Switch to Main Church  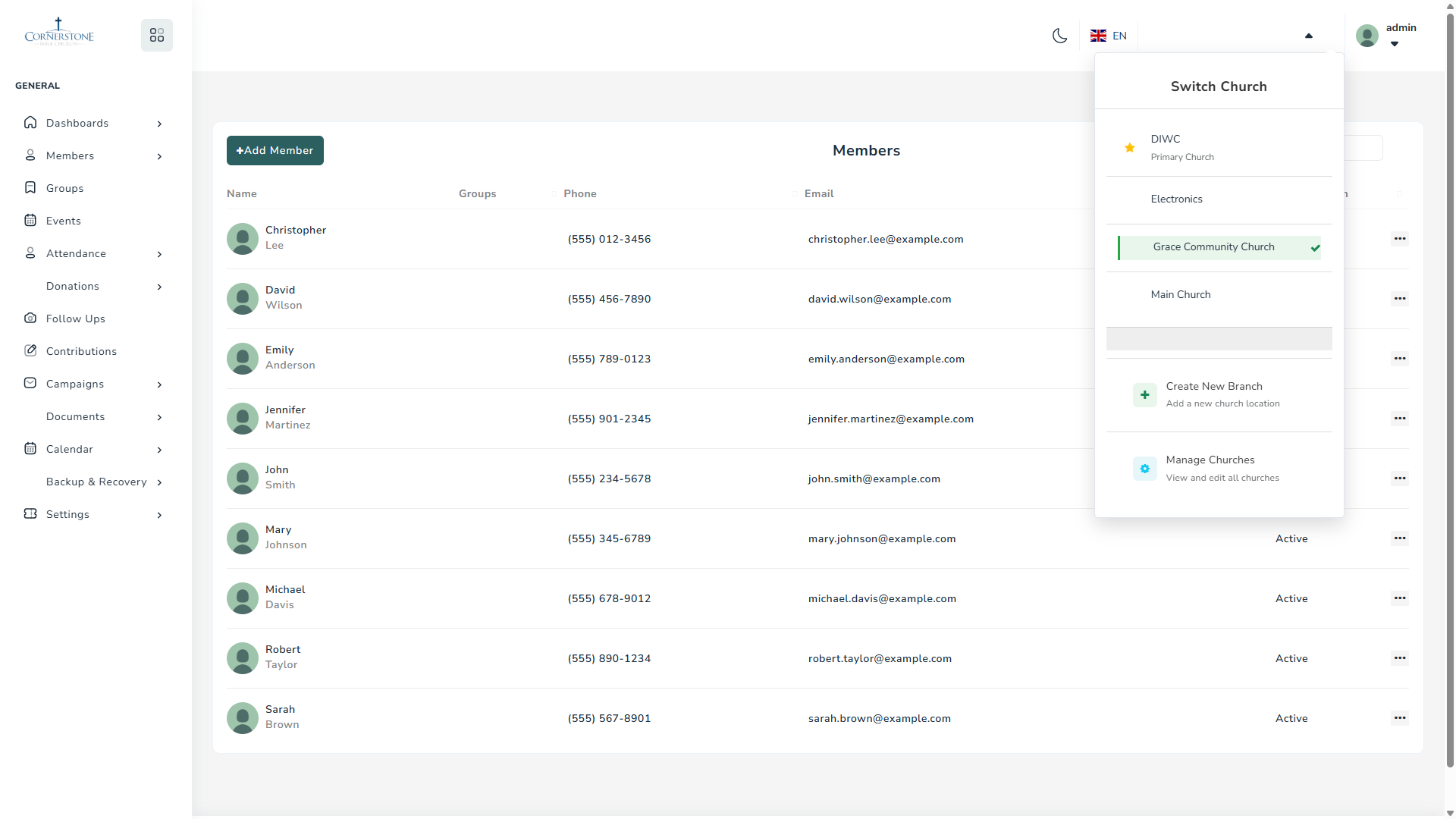point(1180,295)
